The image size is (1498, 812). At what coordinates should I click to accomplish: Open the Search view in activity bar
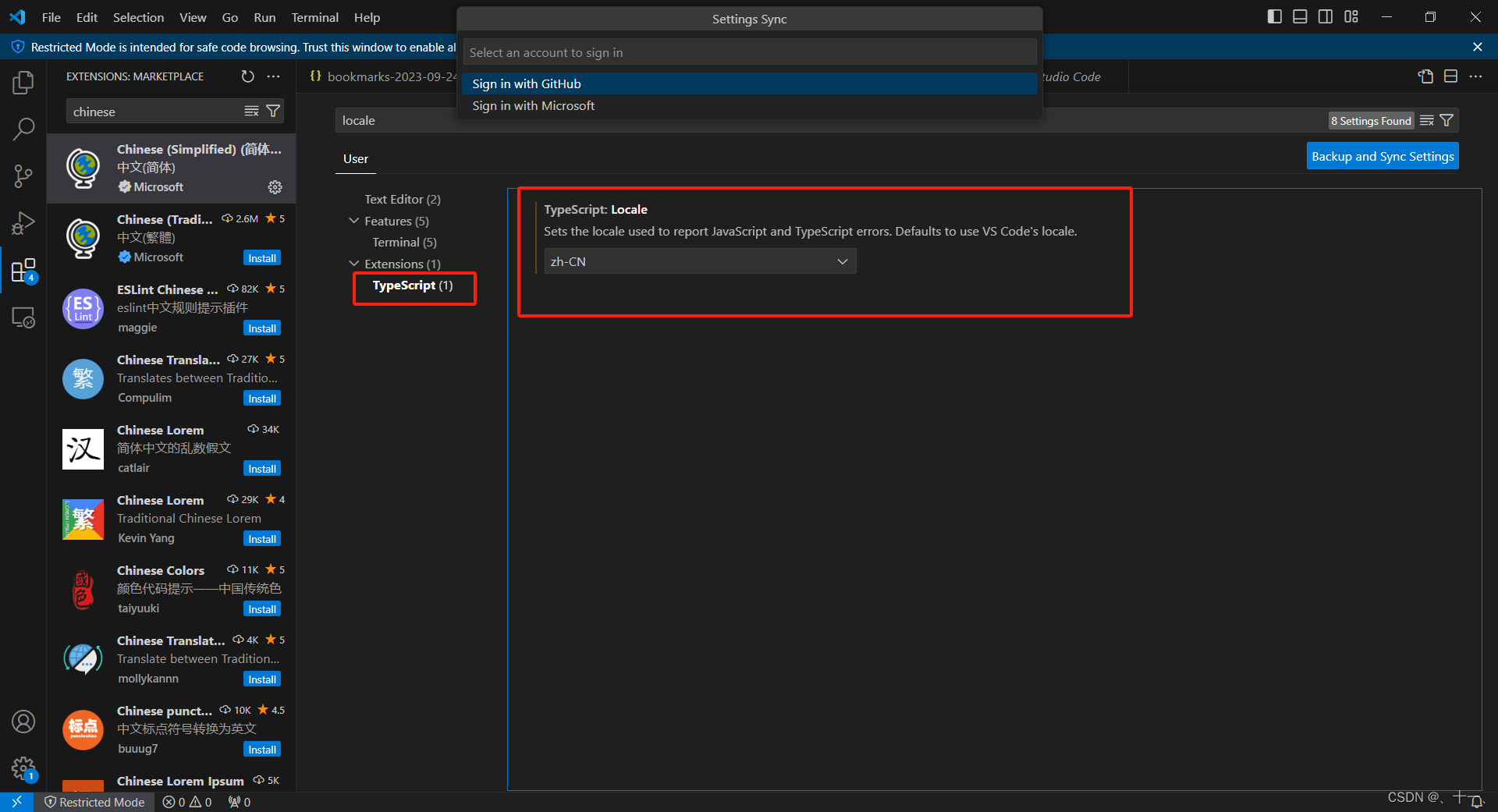(x=23, y=129)
